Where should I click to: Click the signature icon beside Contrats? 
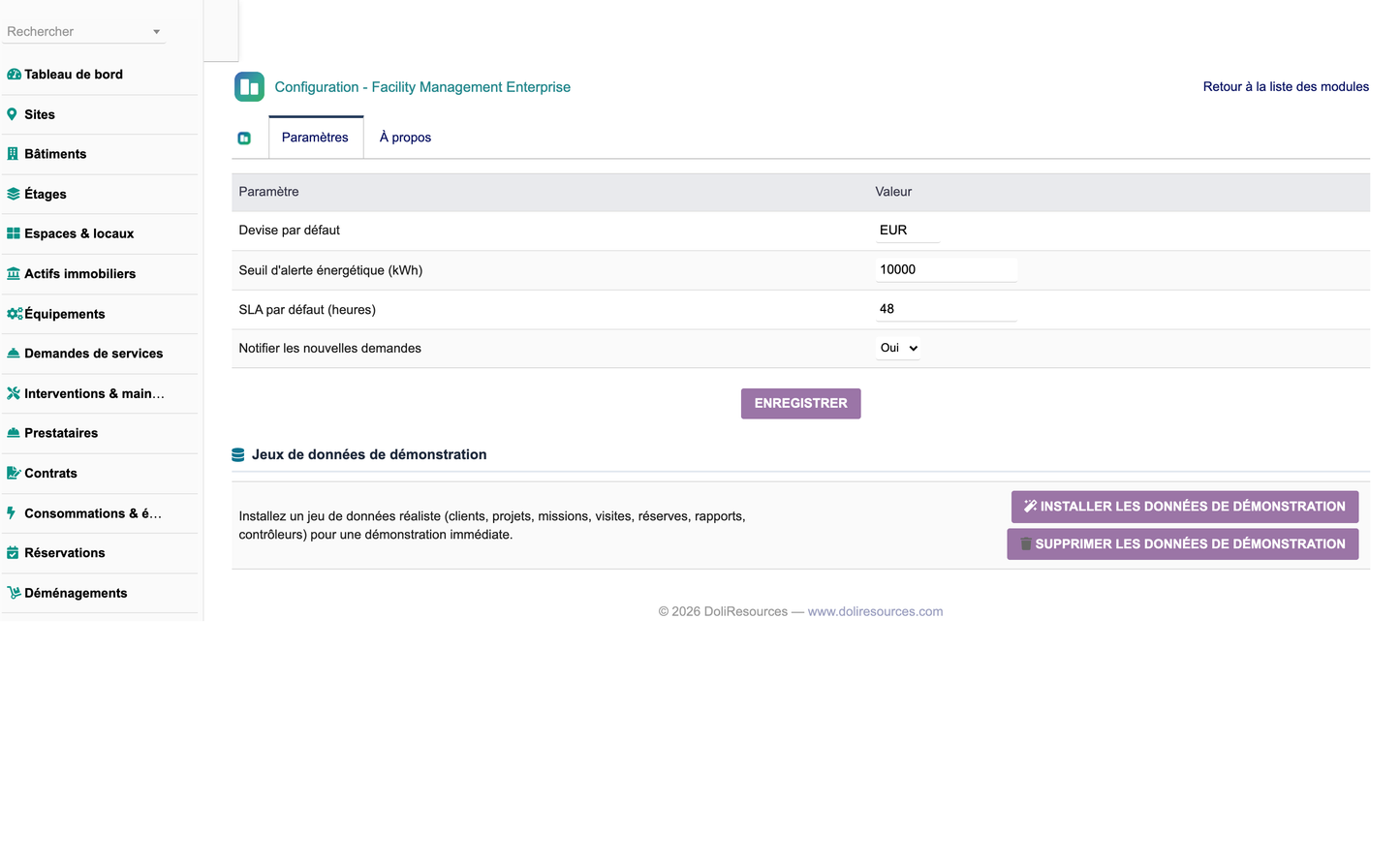pyautogui.click(x=14, y=474)
